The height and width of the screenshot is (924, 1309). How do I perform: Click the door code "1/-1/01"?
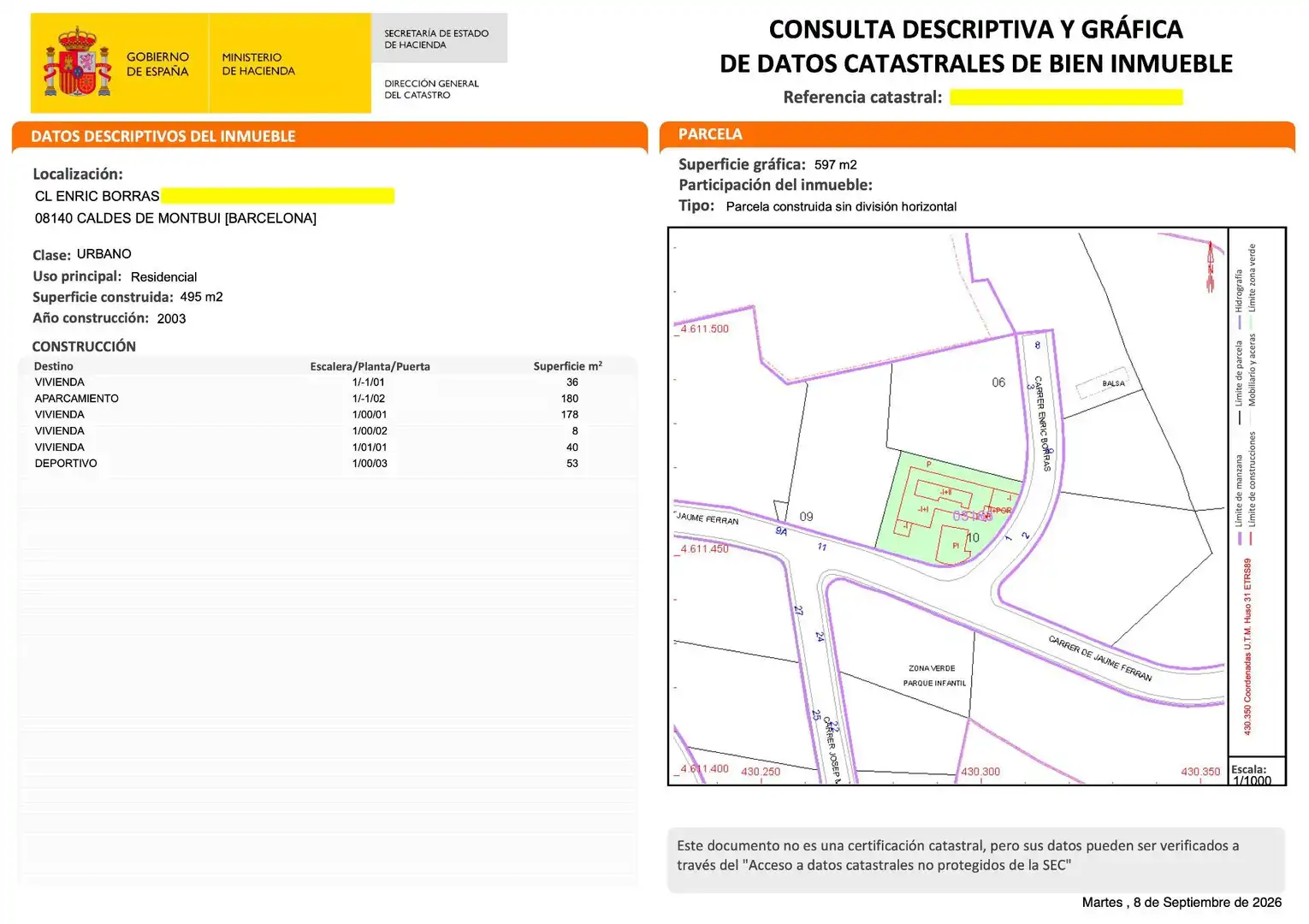[369, 382]
